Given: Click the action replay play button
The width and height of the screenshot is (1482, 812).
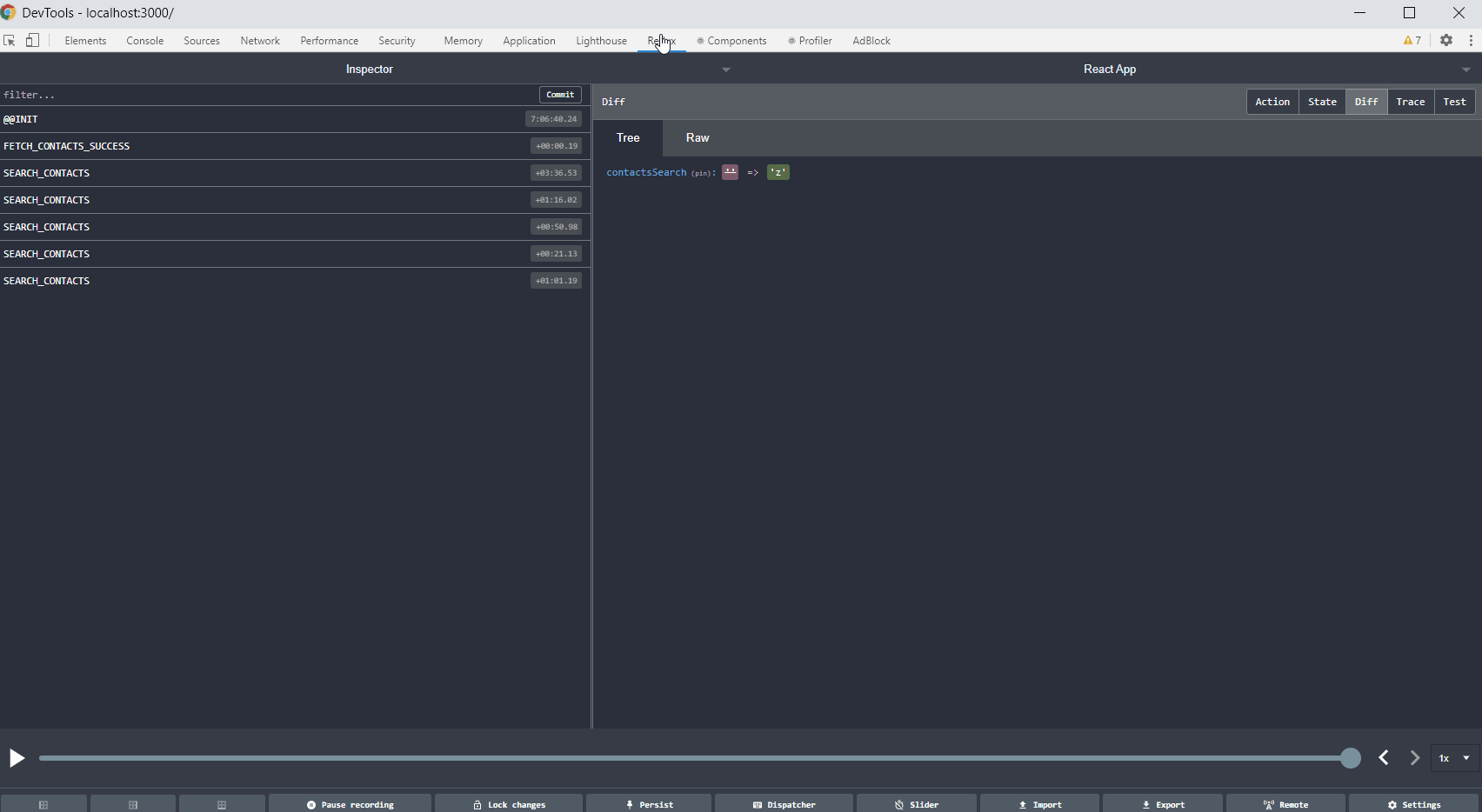Looking at the screenshot, I should 16,758.
